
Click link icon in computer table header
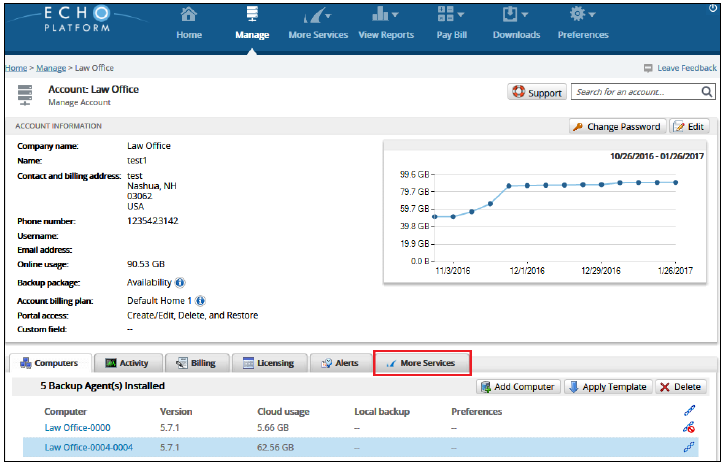point(689,410)
